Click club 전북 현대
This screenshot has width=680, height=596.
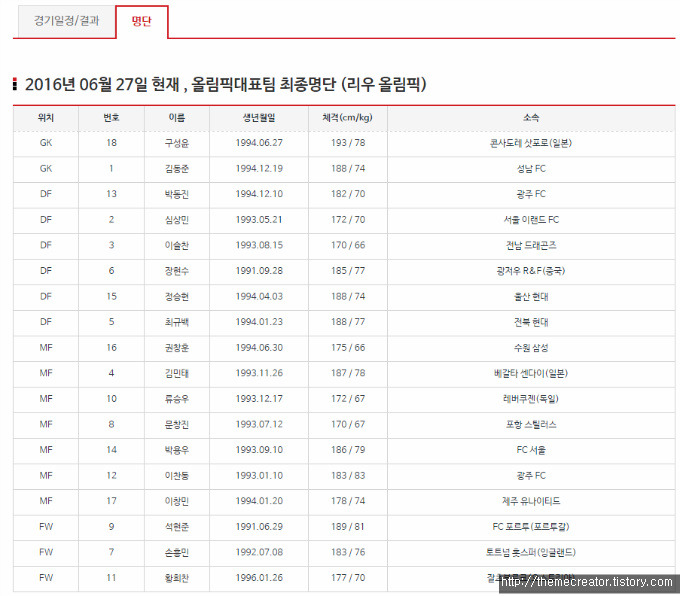click(531, 322)
